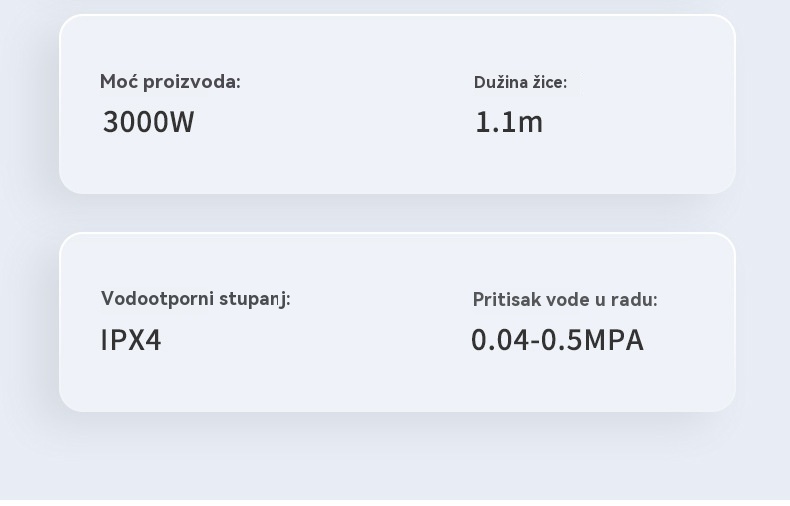Click the "Moć proizvoda:" label

tap(170, 82)
